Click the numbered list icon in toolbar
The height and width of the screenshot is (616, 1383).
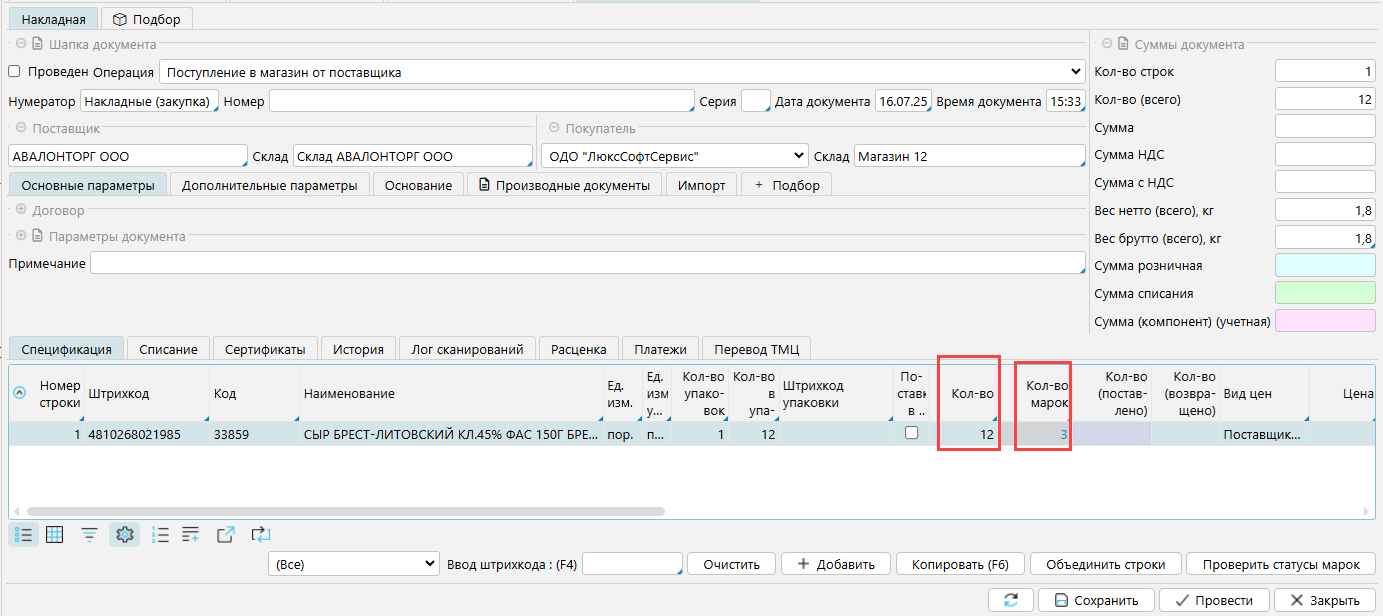tap(160, 535)
